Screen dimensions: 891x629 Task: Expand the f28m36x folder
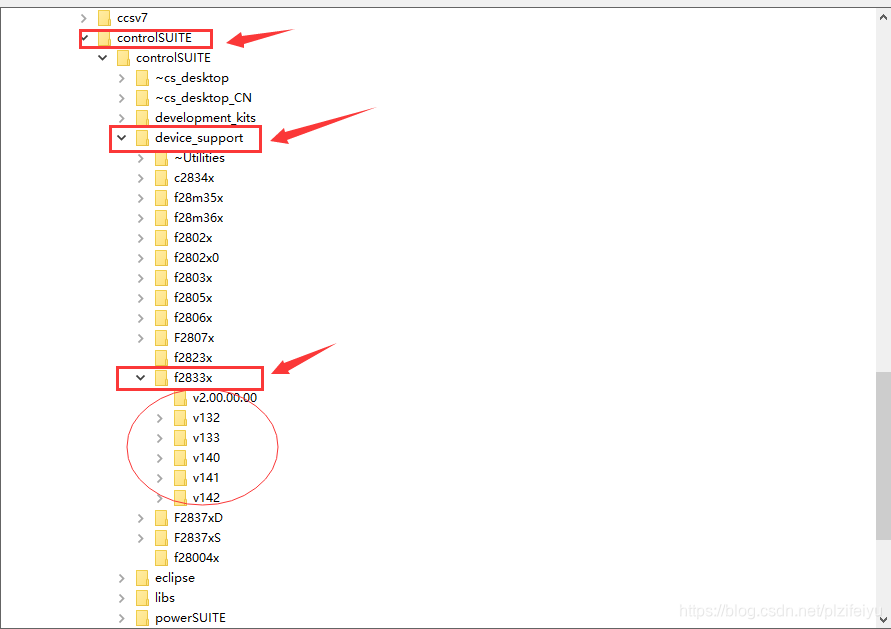141,218
